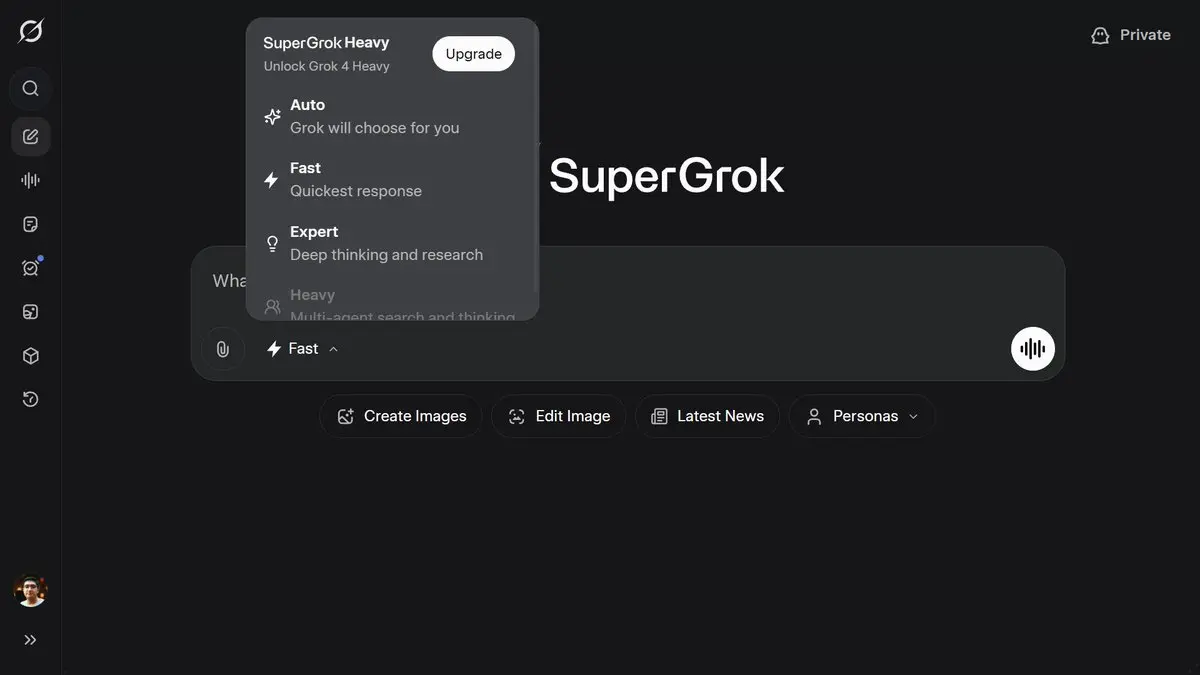The height and width of the screenshot is (675, 1200).
Task: Open the notes/files sidebar icon
Action: (x=31, y=224)
